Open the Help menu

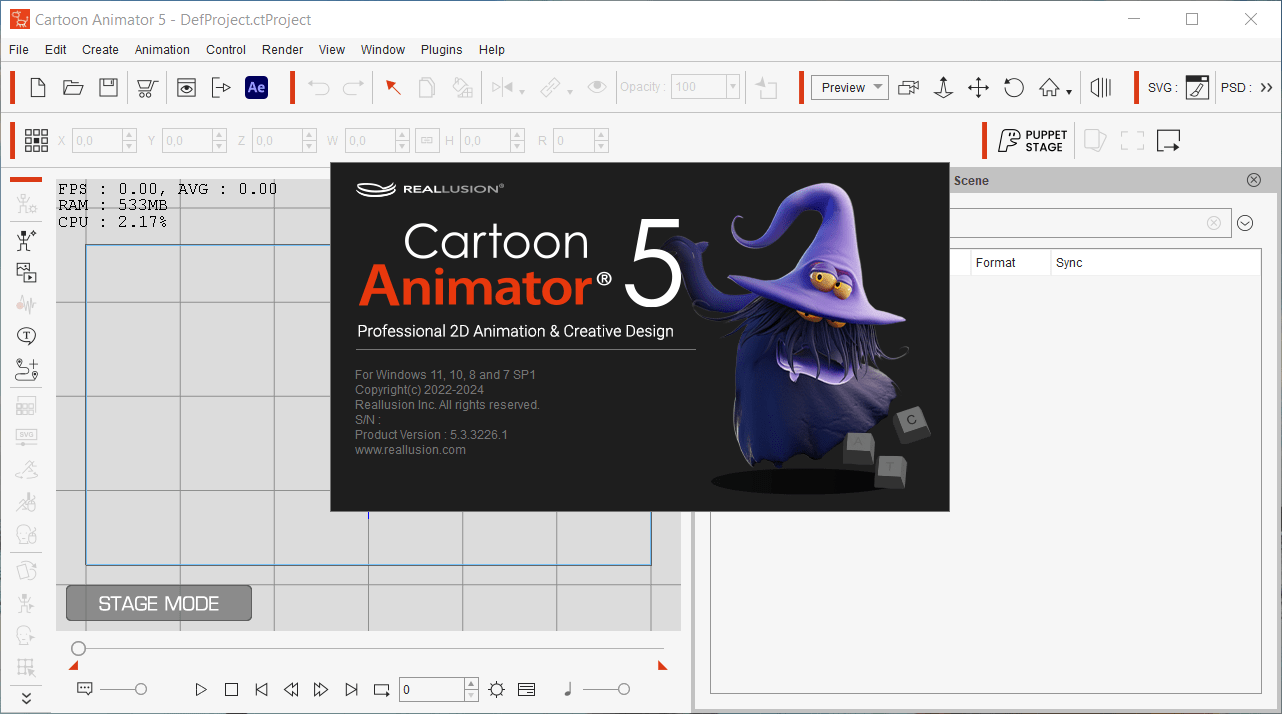click(492, 49)
